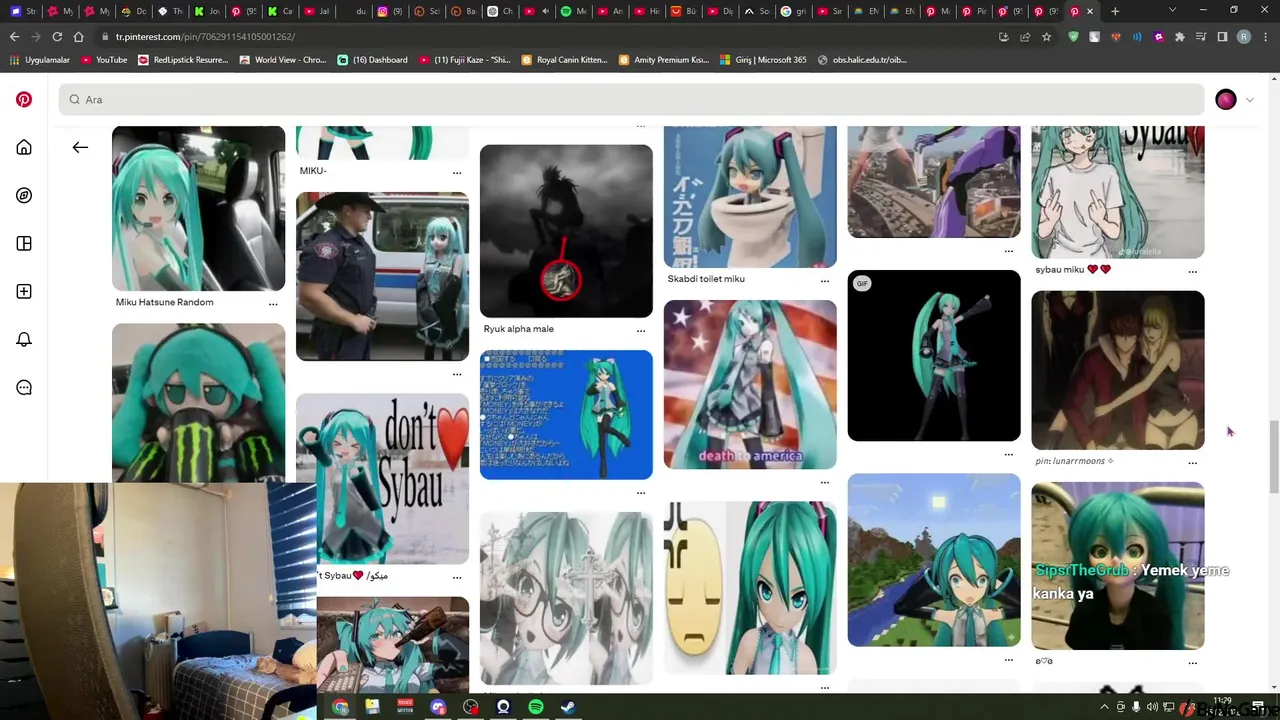
Task: Click the Ara search field
Action: coord(631,99)
